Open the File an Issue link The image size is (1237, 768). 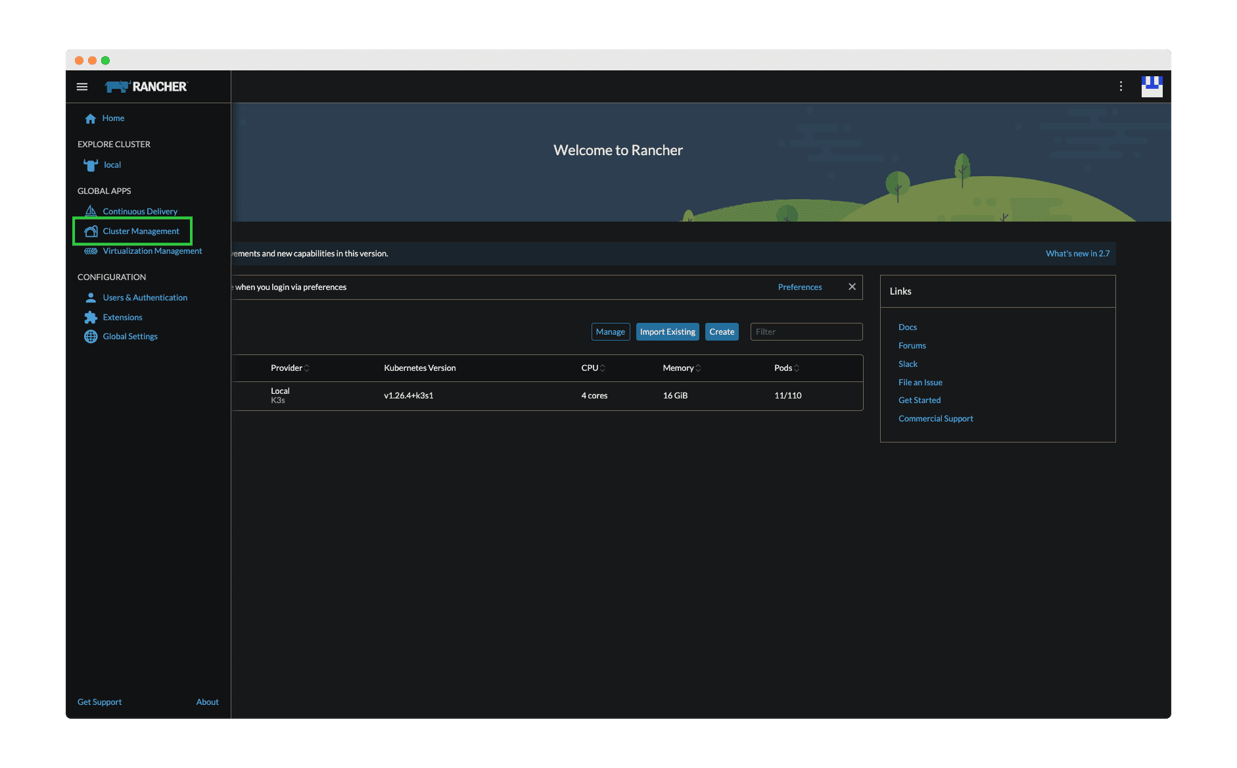[x=920, y=382]
